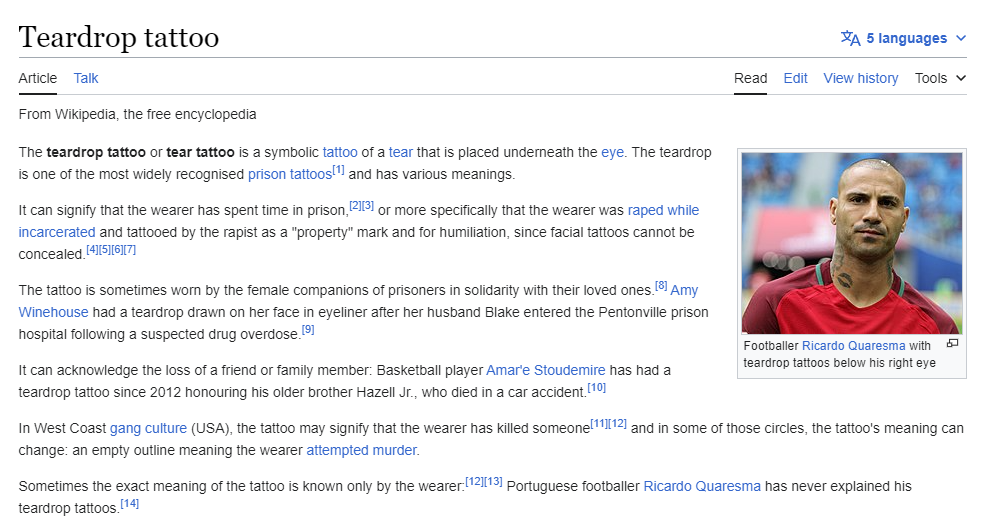Image resolution: width=989 pixels, height=529 pixels.
Task: Open the Edit tab
Action: (x=795, y=78)
